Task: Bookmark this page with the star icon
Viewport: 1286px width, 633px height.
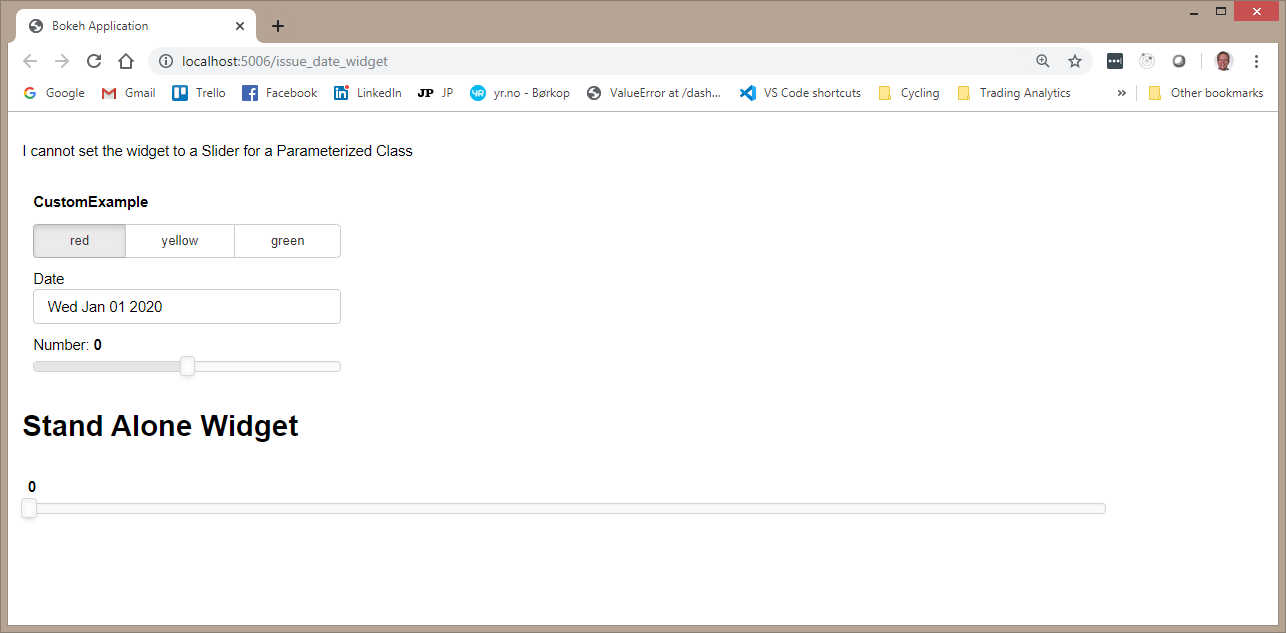Action: [1075, 61]
